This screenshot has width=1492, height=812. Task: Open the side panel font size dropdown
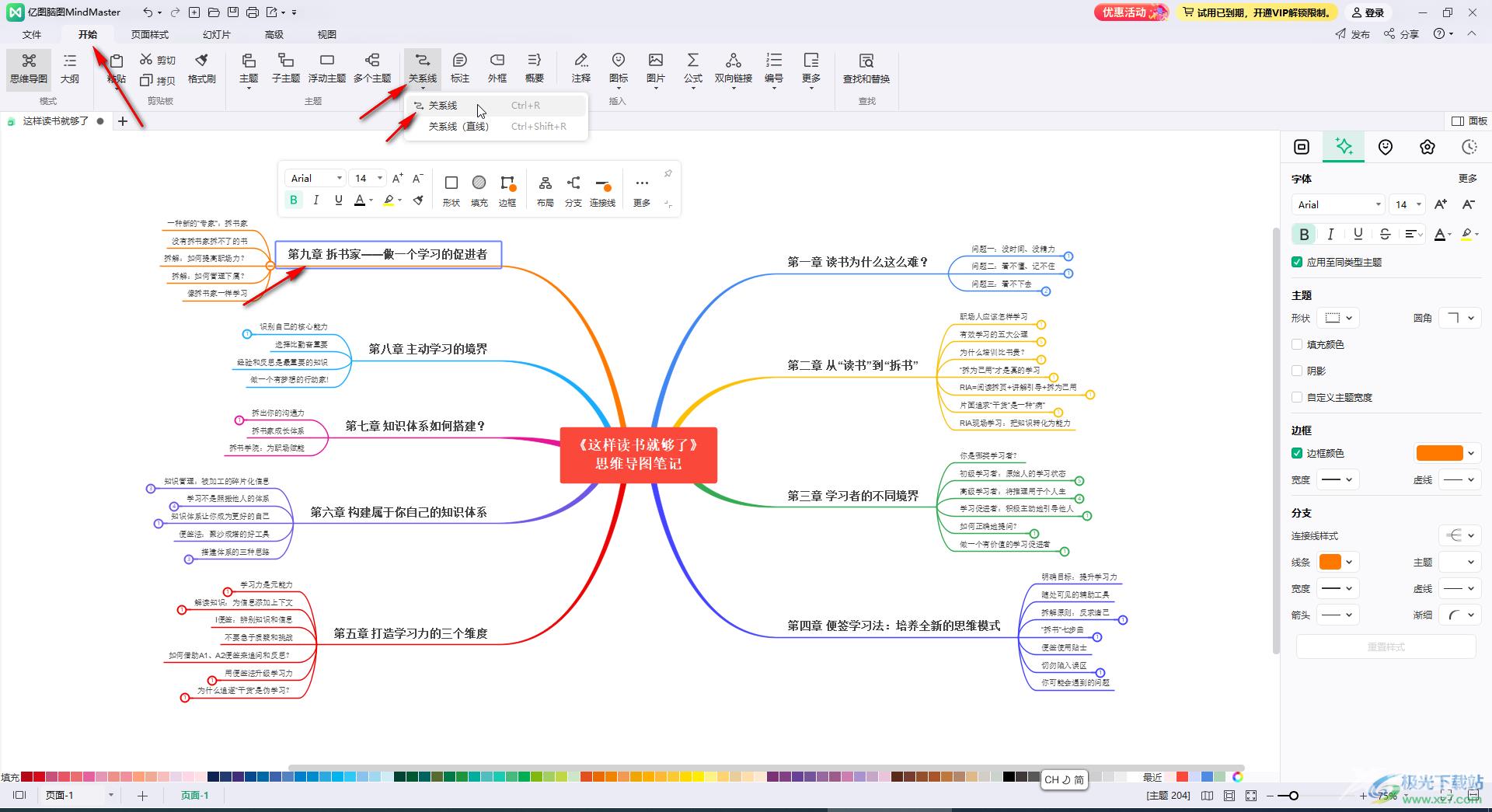coord(1407,204)
